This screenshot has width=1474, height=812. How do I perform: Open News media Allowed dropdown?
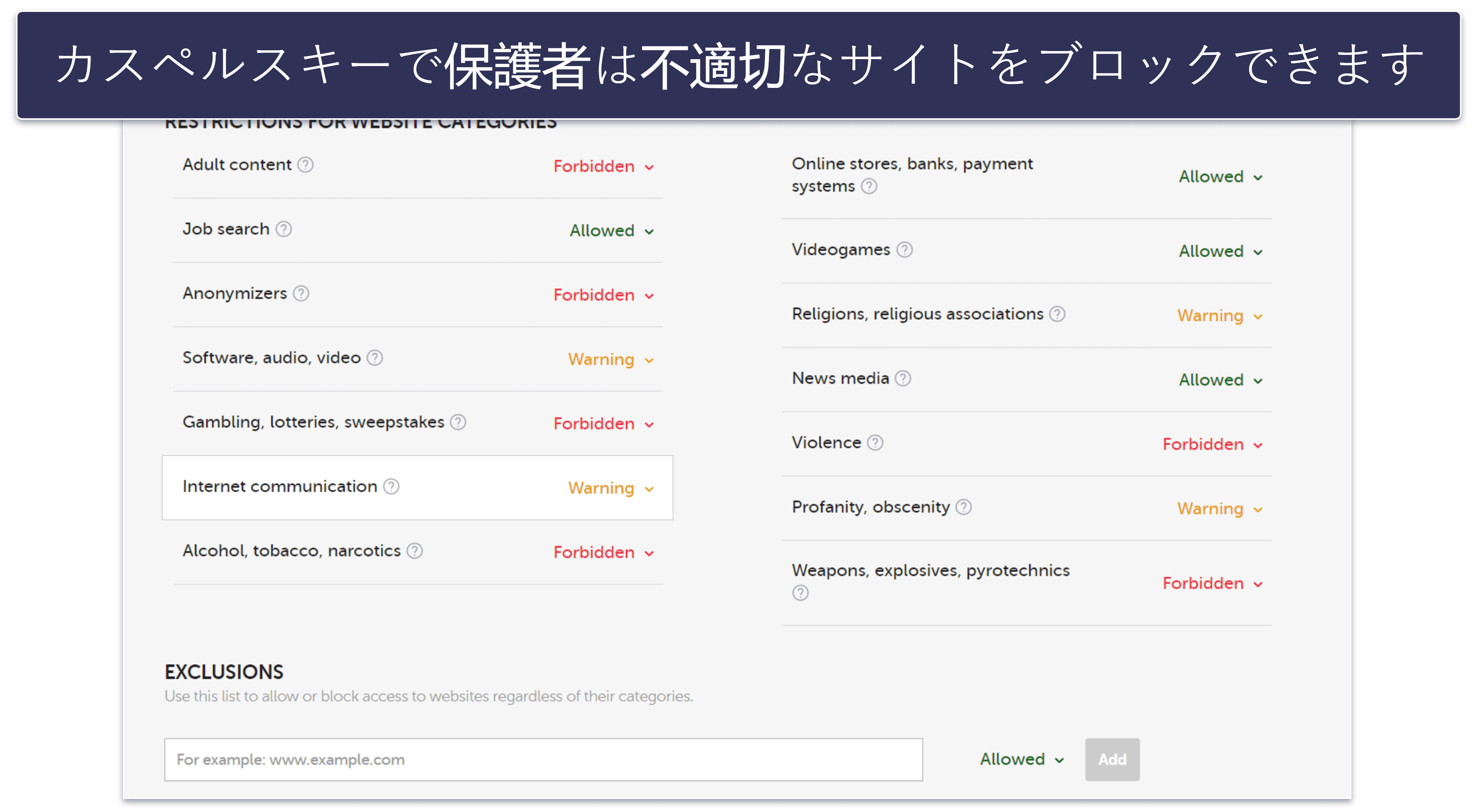coord(1221,380)
